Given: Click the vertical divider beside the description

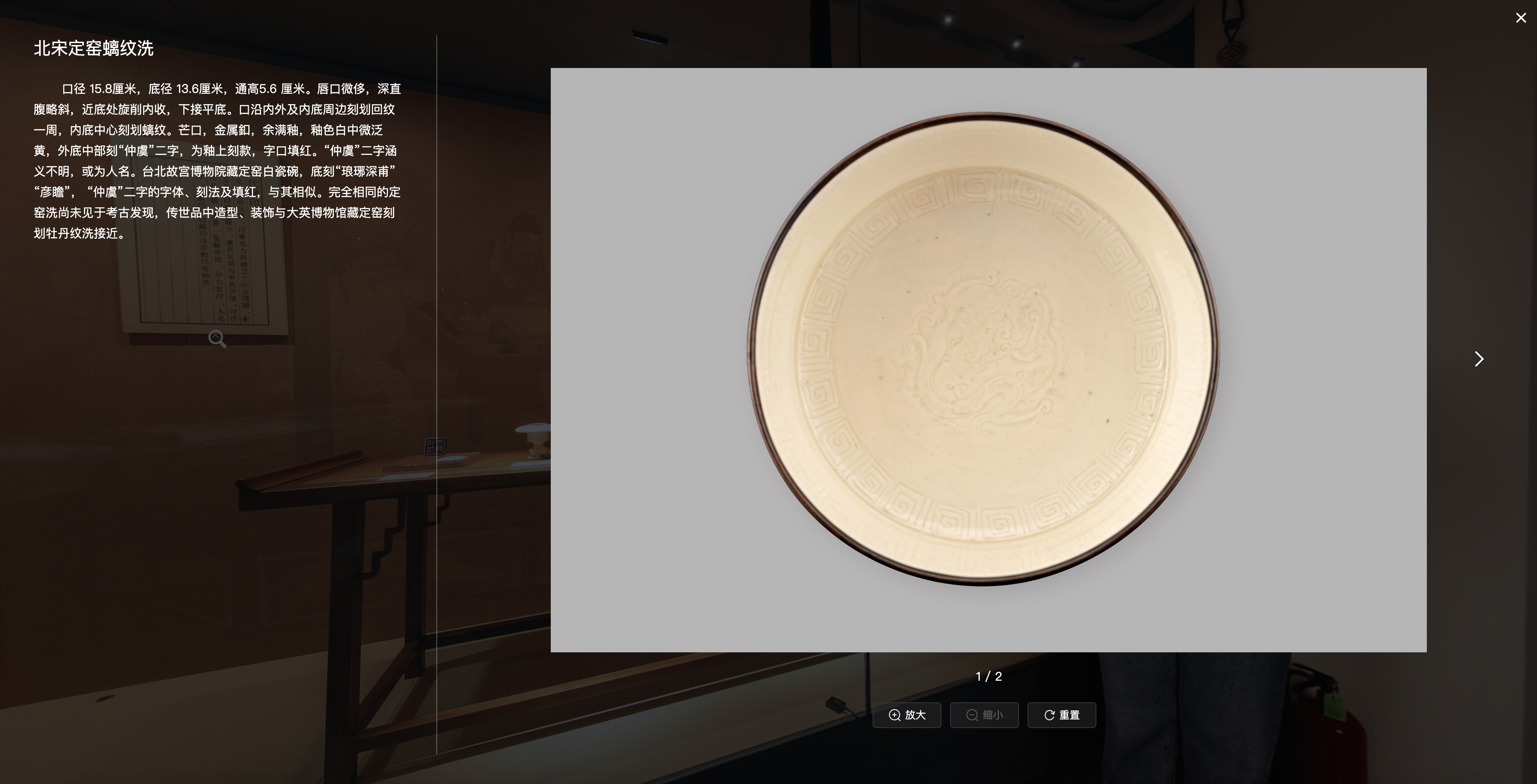Looking at the screenshot, I should click(x=437, y=394).
